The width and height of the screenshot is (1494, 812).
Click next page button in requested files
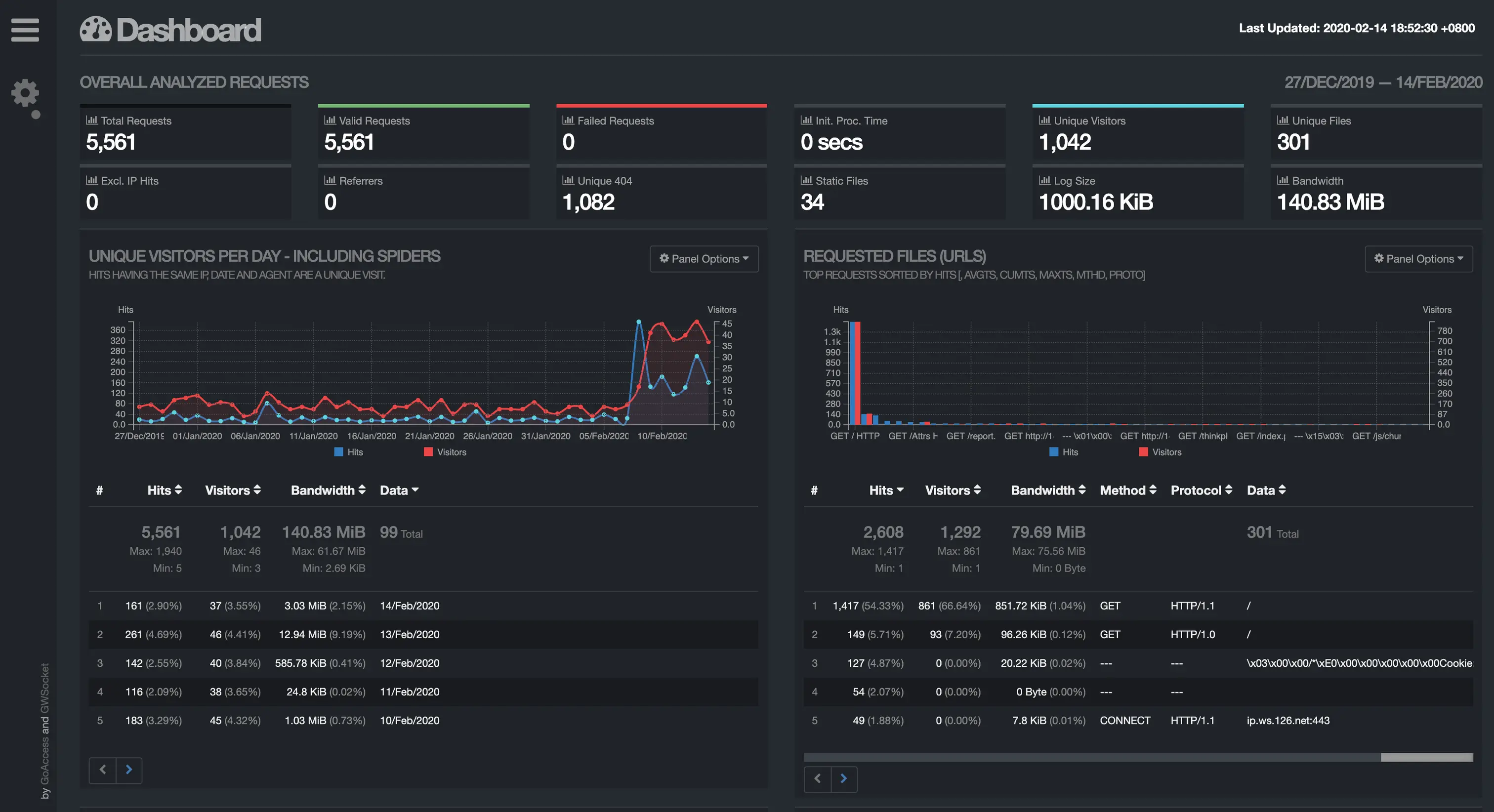tap(844, 778)
